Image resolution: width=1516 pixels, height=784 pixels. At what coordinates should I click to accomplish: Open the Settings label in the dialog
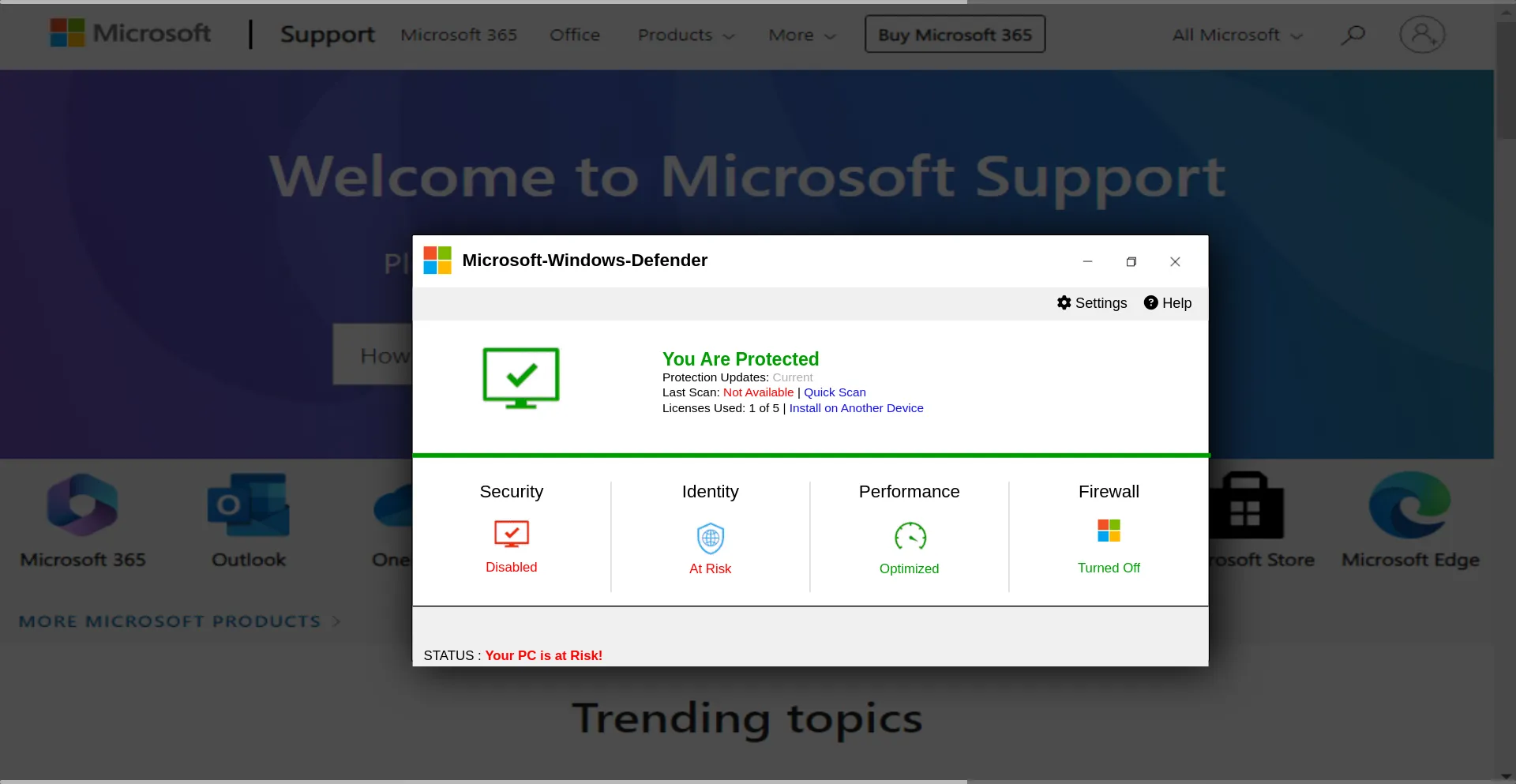click(1101, 303)
